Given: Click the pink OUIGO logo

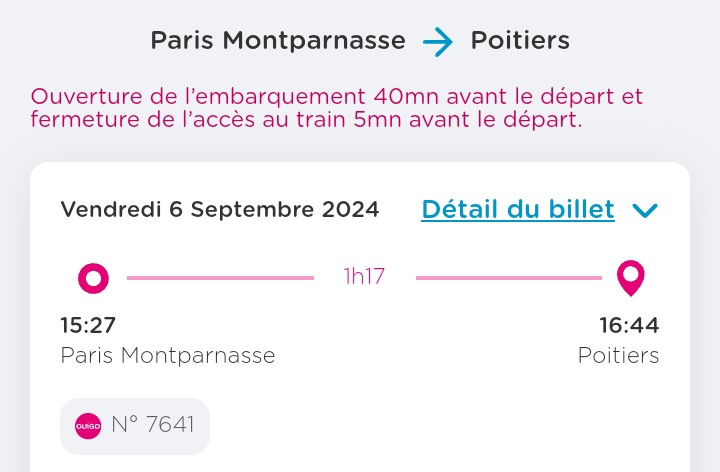Looking at the screenshot, I should (88, 426).
